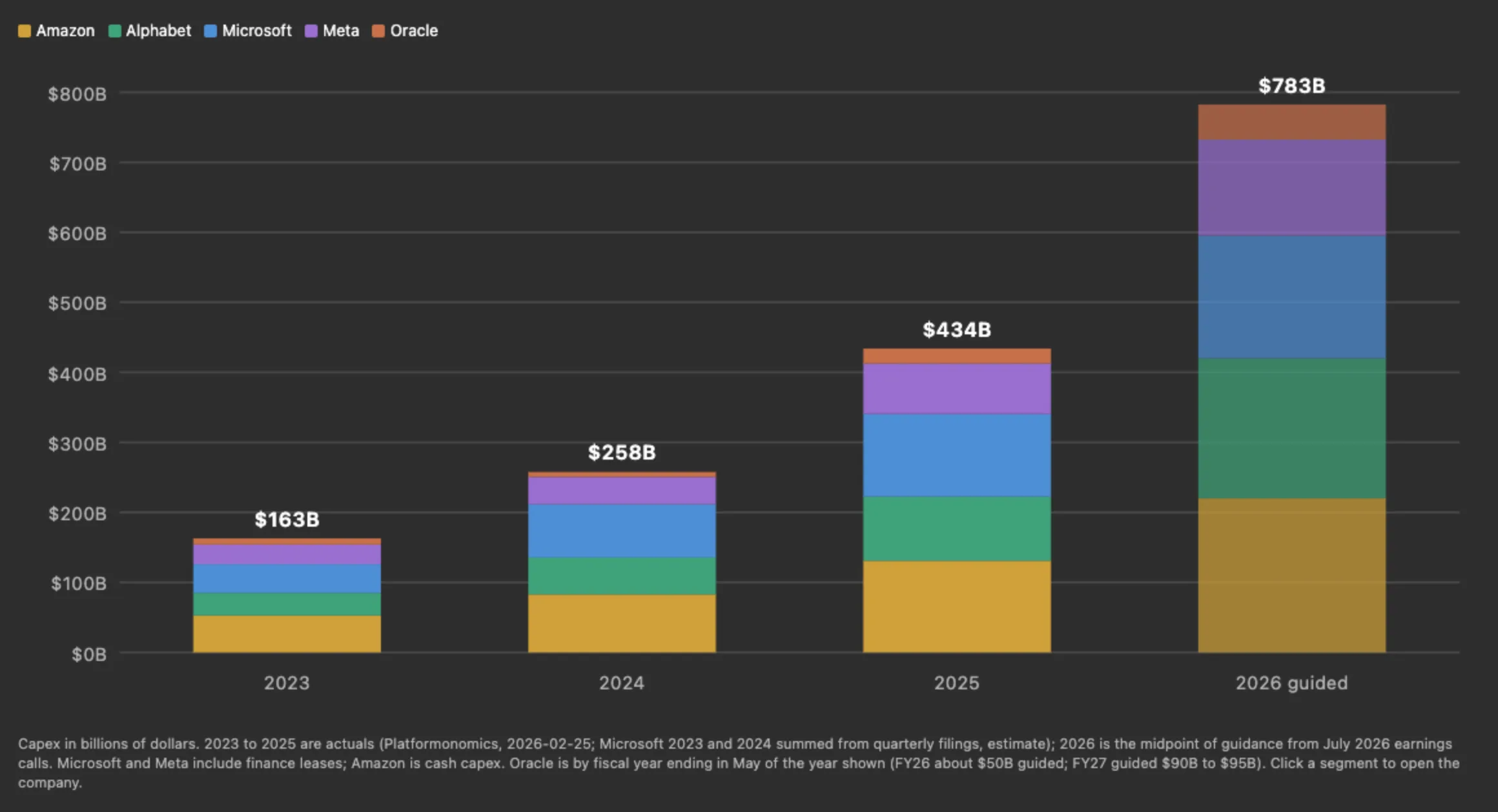Open the Oracle segment in the 2025 bar
This screenshot has height=812, width=1498.
[x=957, y=356]
